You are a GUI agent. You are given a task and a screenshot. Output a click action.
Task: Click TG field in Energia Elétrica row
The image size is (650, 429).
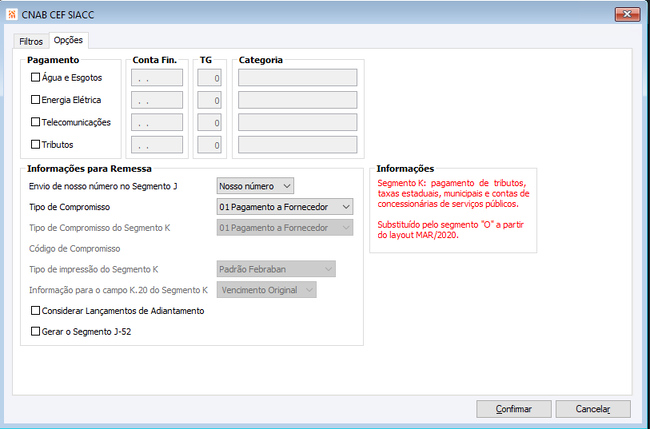pyautogui.click(x=209, y=100)
